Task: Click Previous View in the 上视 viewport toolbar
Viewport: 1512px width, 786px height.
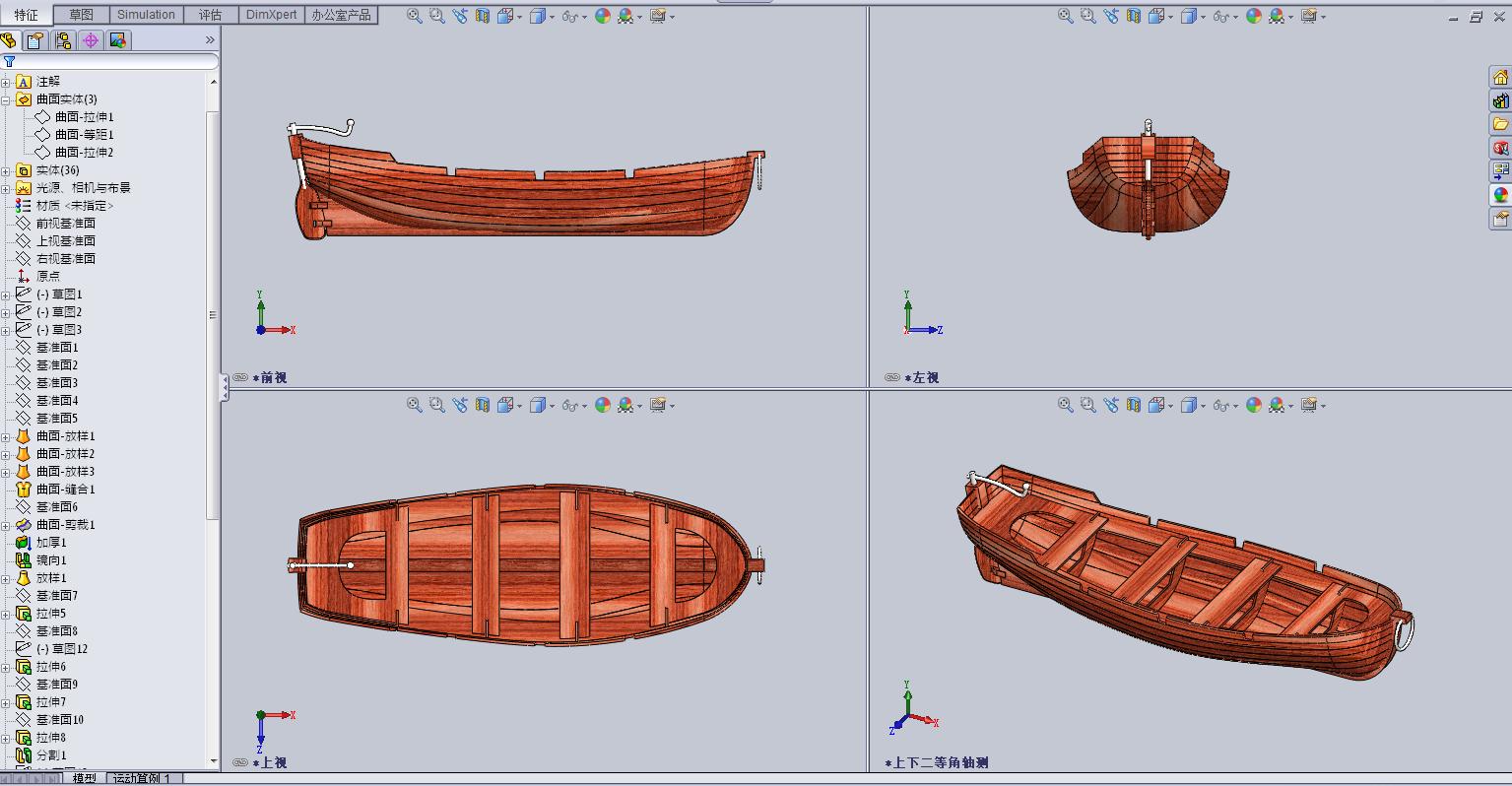Action: tap(460, 405)
